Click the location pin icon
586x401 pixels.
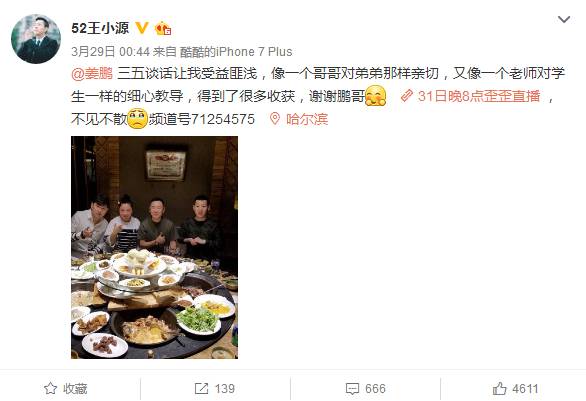tap(275, 119)
